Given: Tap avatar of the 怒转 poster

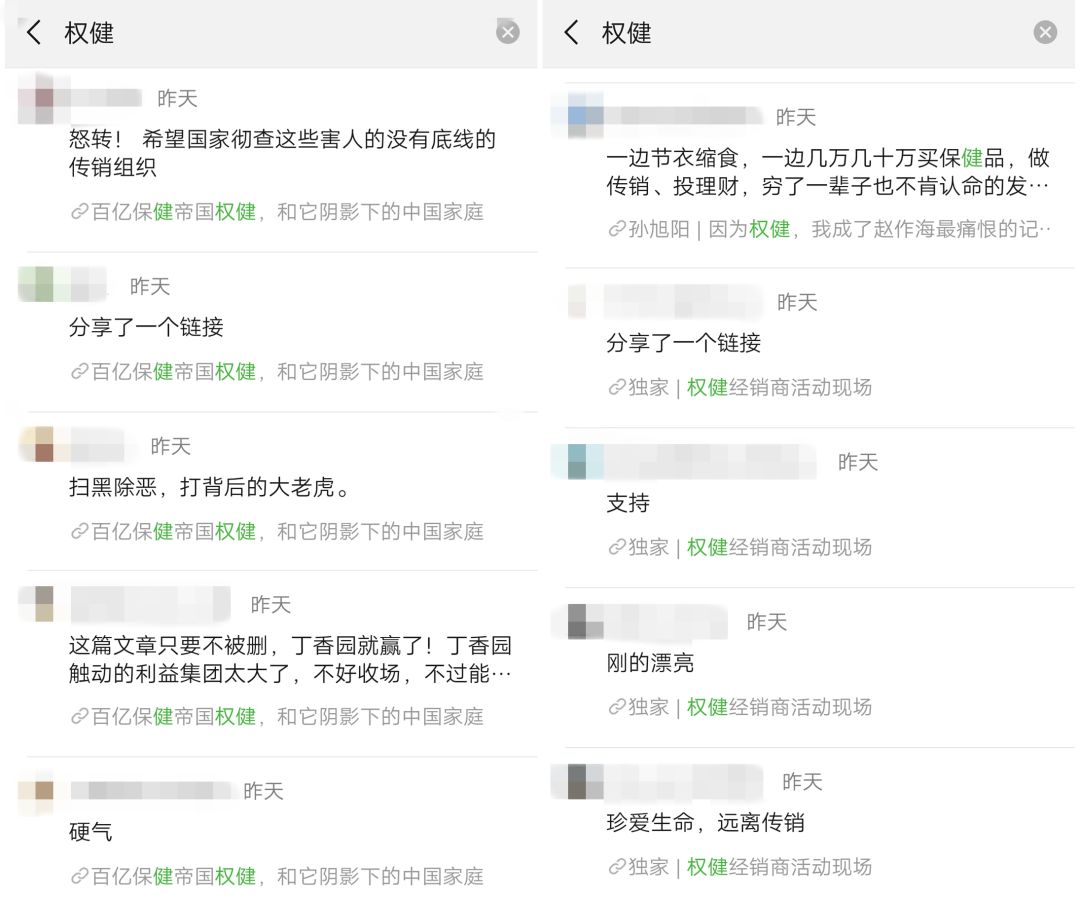Looking at the screenshot, I should (36, 97).
